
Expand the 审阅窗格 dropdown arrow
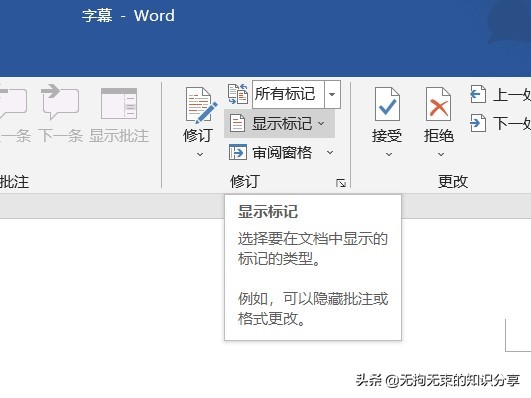[x=330, y=152]
